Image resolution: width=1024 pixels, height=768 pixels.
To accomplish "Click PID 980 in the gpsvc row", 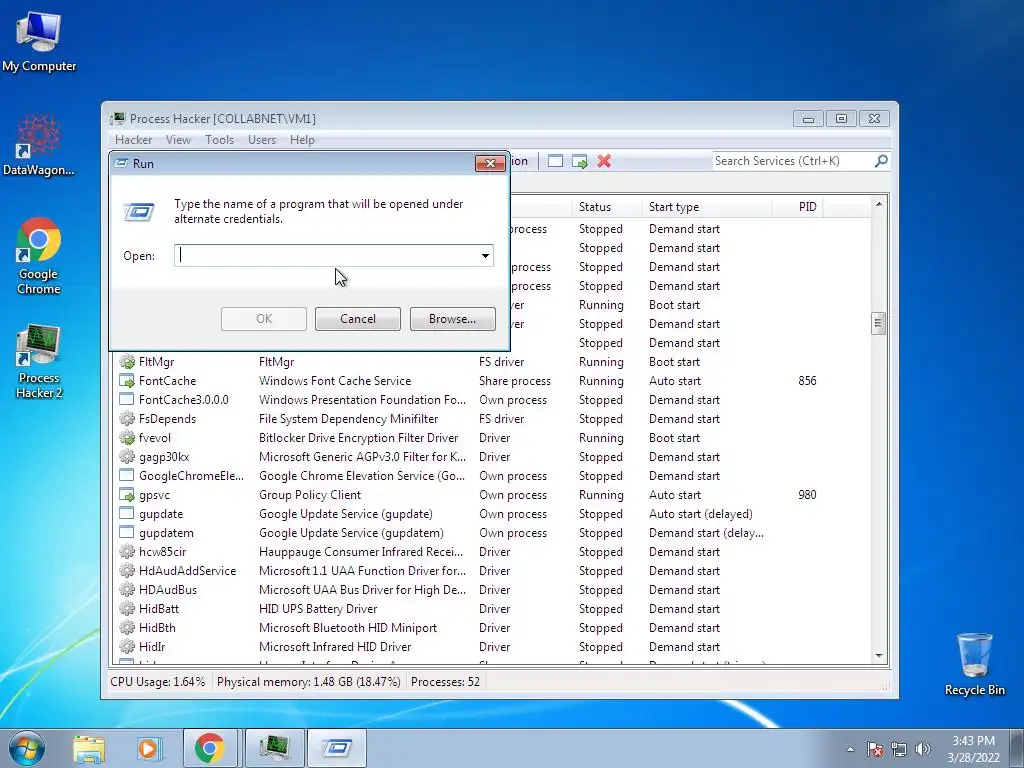I will 807,495.
